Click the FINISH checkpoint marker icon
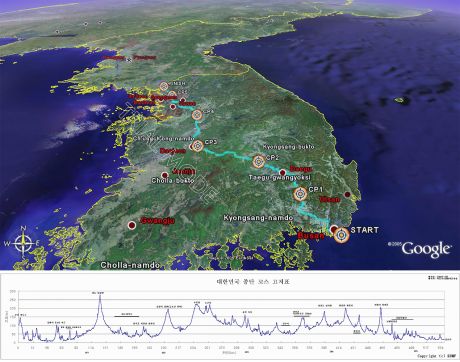Image resolution: width=460 pixels, height=362 pixels. click(164, 86)
